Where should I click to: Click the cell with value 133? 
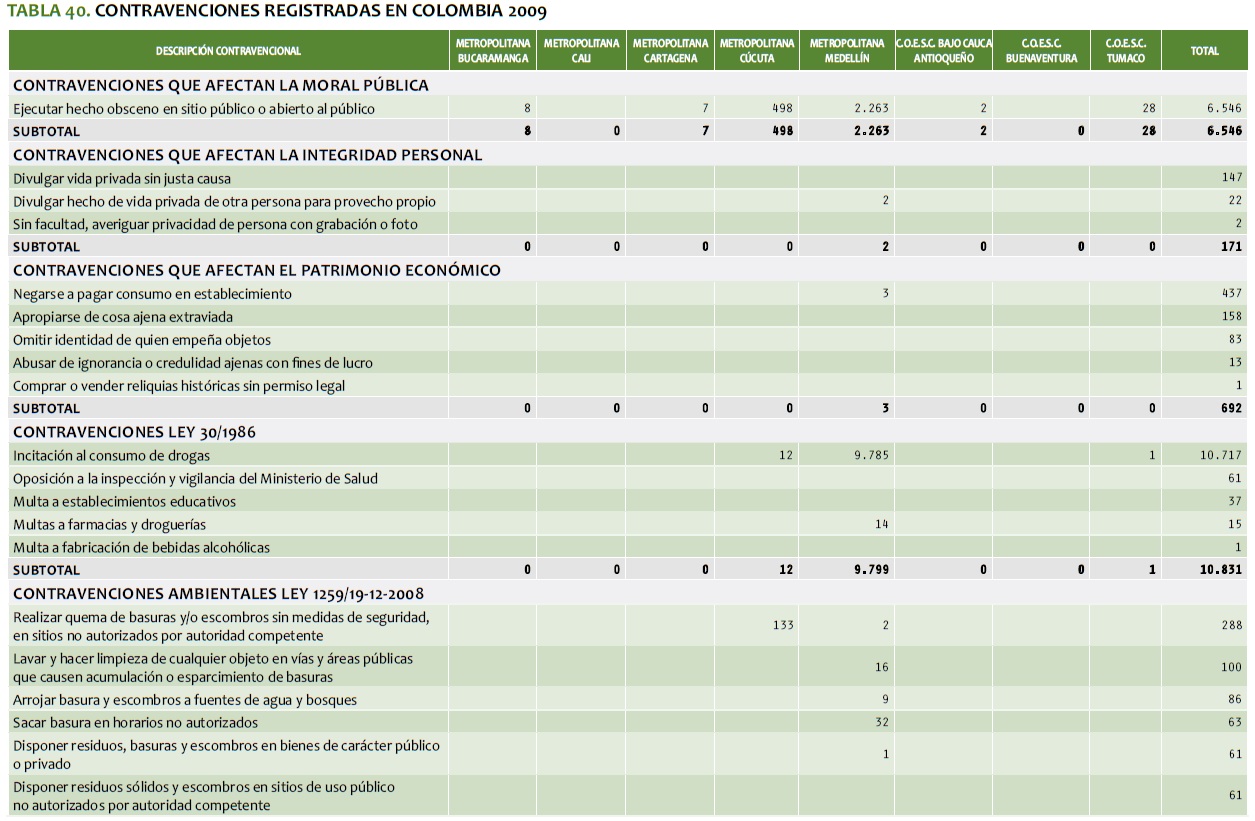point(782,626)
